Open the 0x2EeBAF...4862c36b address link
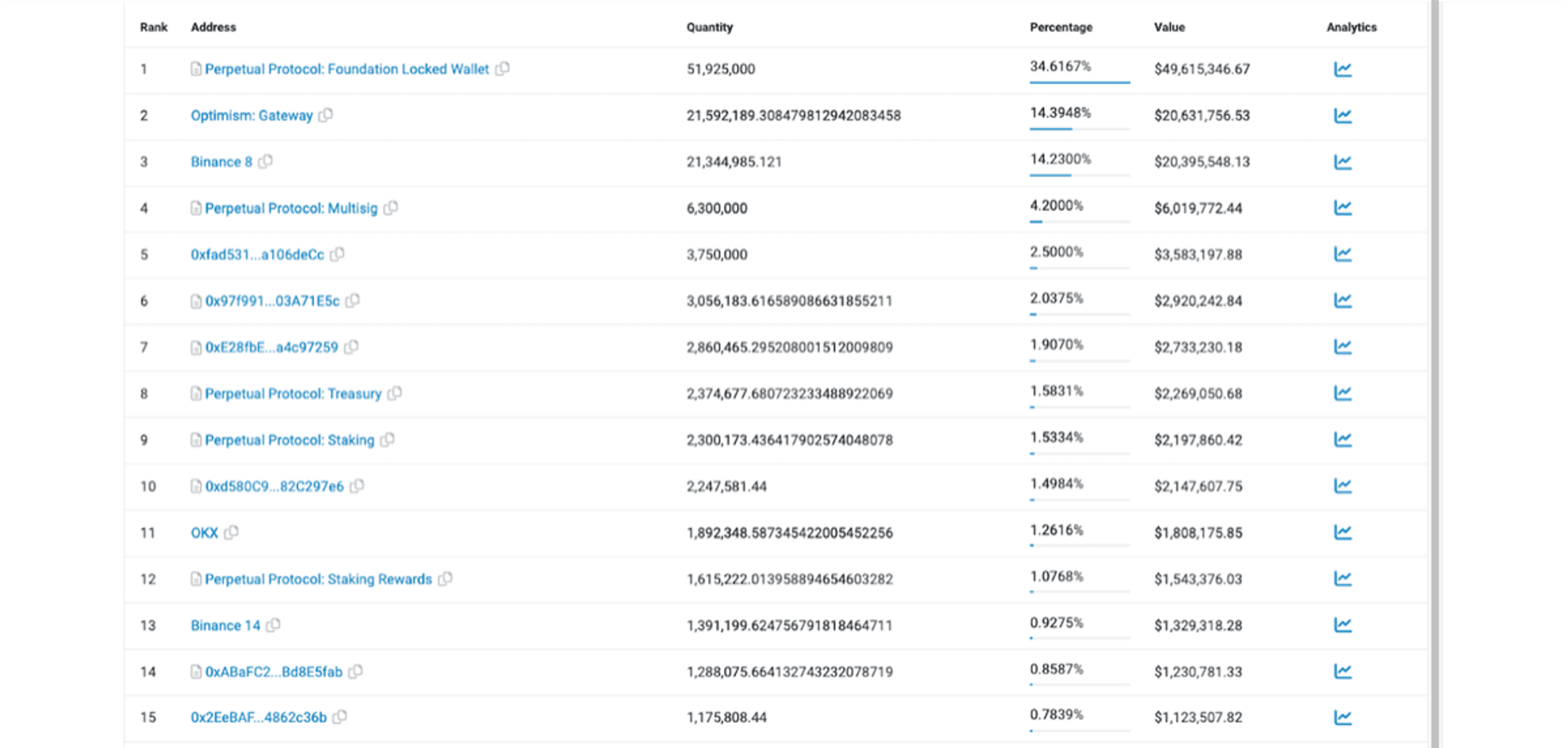Viewport: 1568px width, 748px height. click(x=258, y=717)
